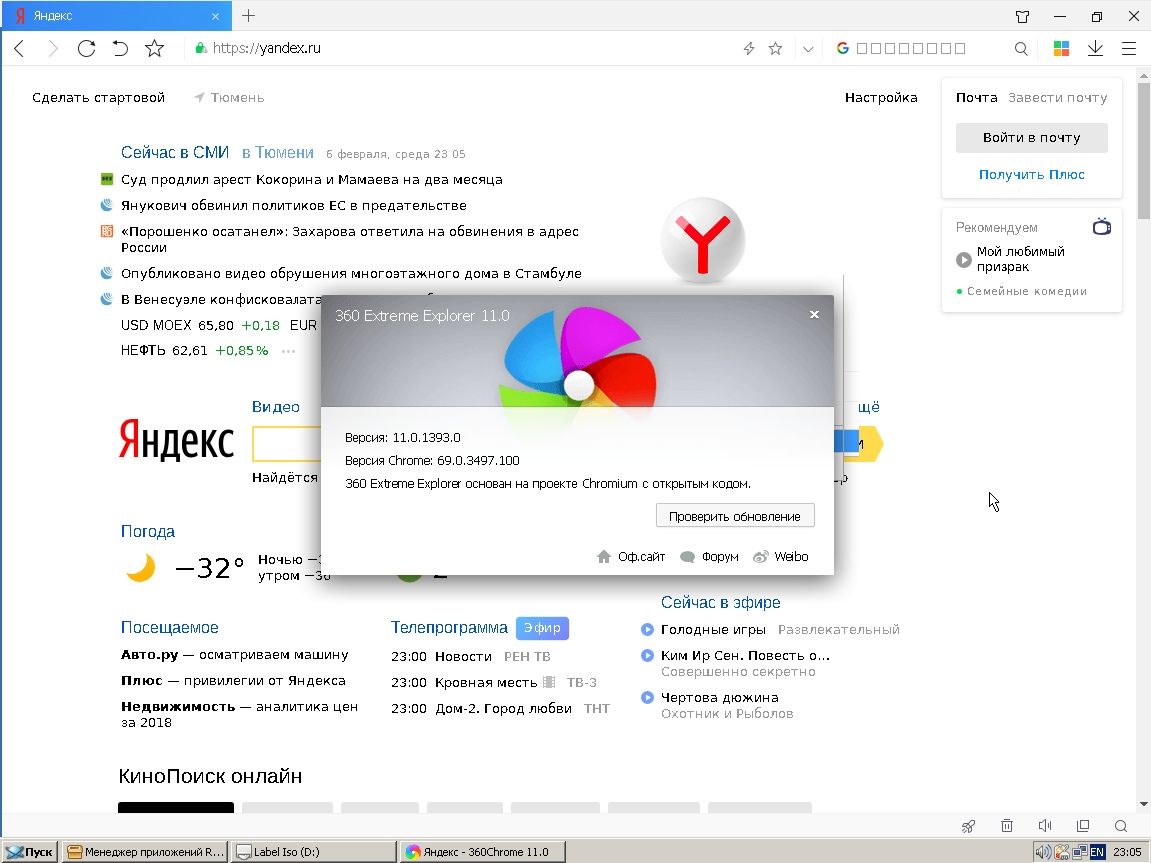Click Проверить обновление button

tap(735, 516)
